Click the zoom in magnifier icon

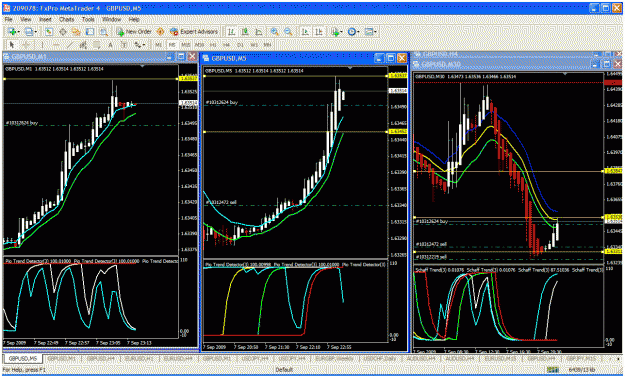click(x=275, y=31)
